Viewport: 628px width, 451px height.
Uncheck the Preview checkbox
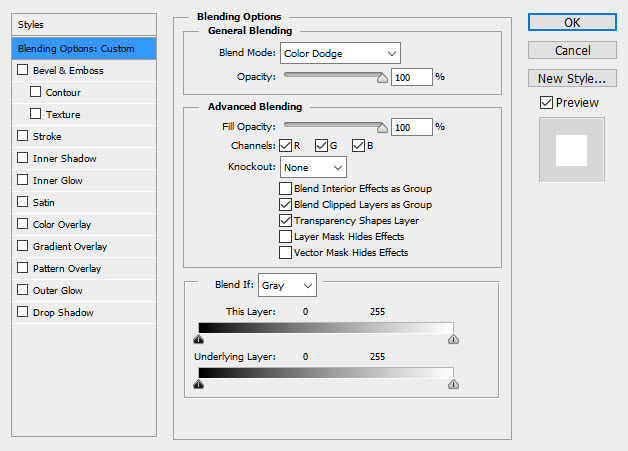(x=545, y=102)
